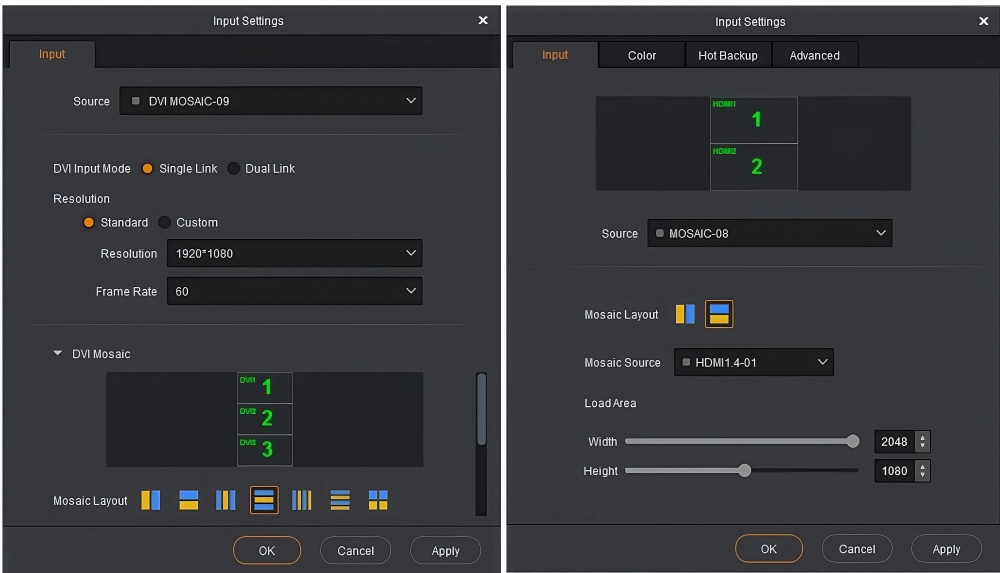The height and width of the screenshot is (573, 1000).
Task: Select three-row mosaic layout in left window
Action: tap(264, 500)
